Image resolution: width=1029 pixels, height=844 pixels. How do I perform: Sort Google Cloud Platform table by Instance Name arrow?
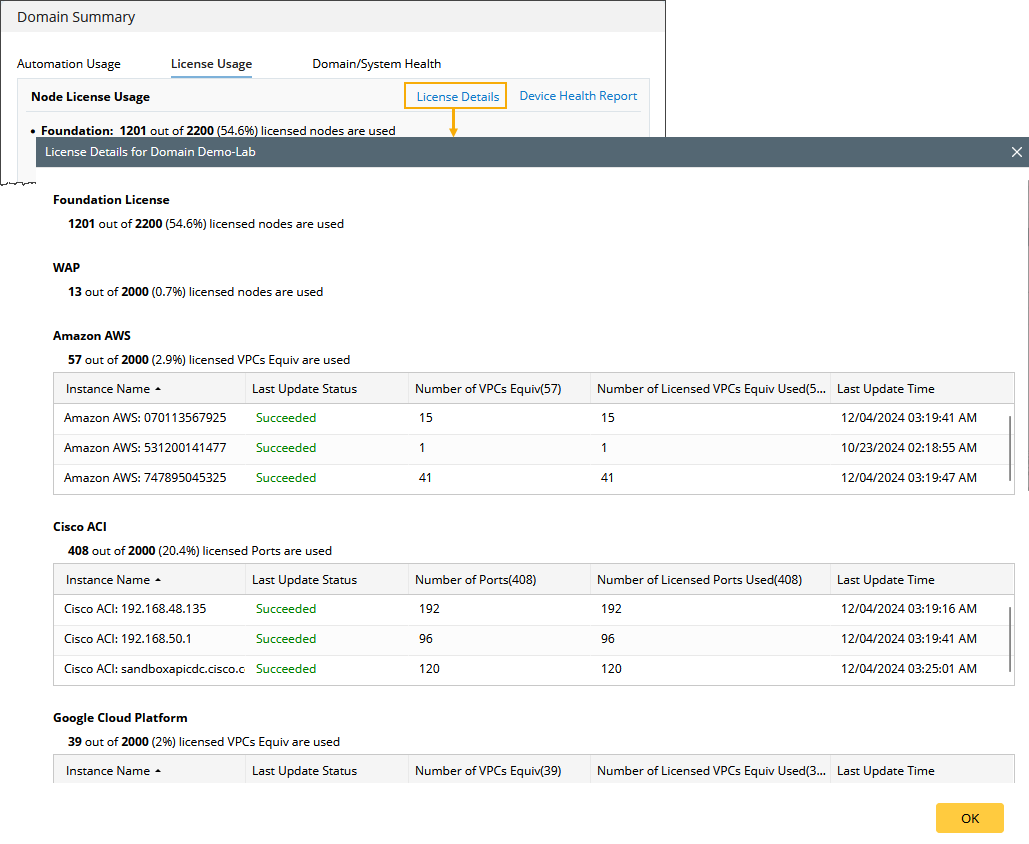point(158,771)
